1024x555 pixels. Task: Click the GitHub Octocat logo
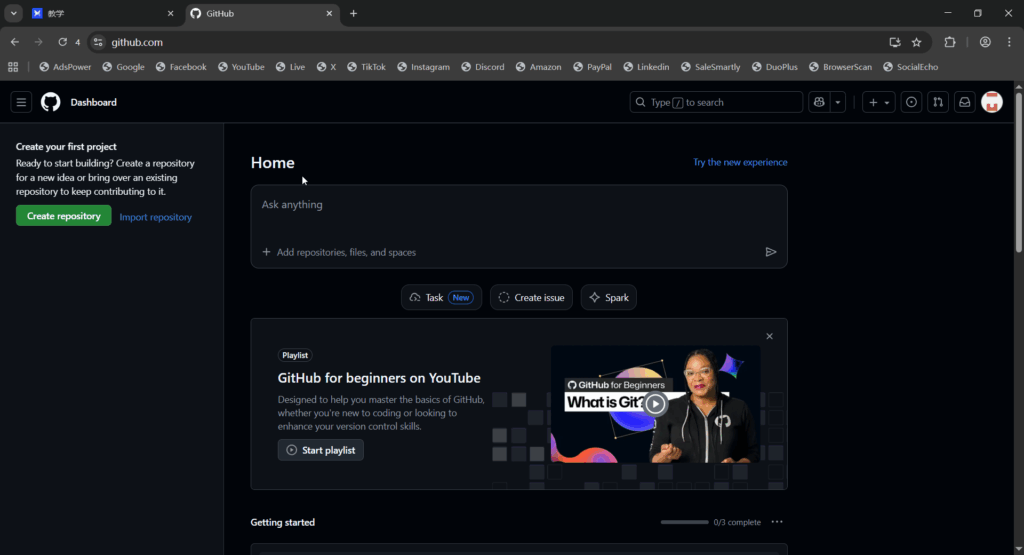(x=51, y=102)
